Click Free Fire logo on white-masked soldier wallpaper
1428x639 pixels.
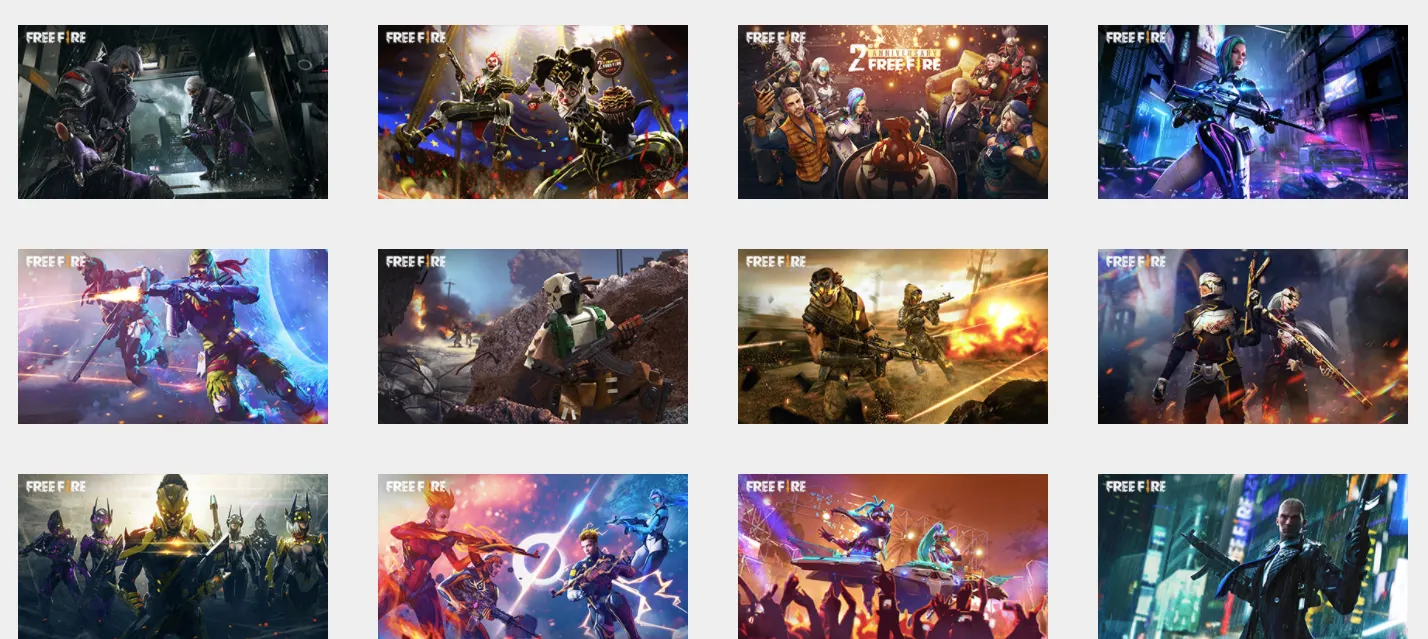415,261
